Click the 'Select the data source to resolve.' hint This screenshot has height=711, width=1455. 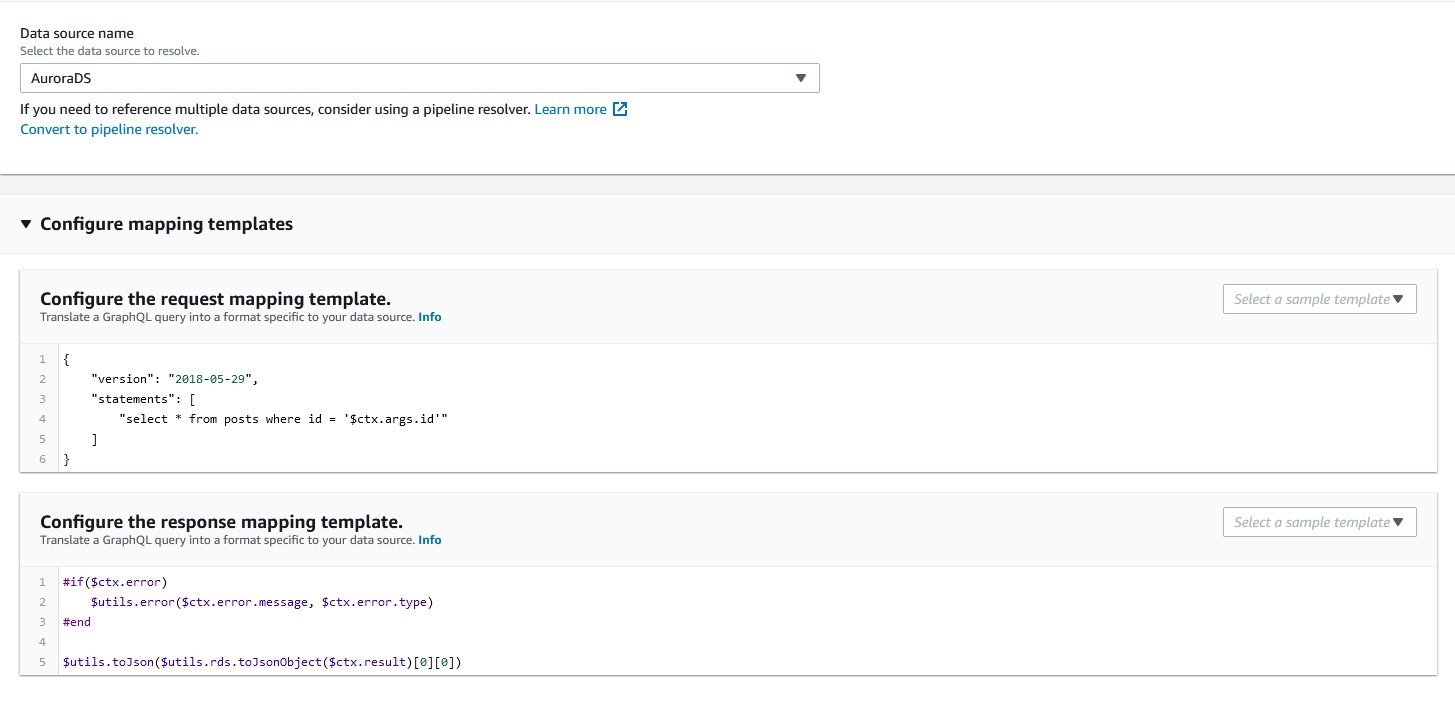click(x=110, y=51)
